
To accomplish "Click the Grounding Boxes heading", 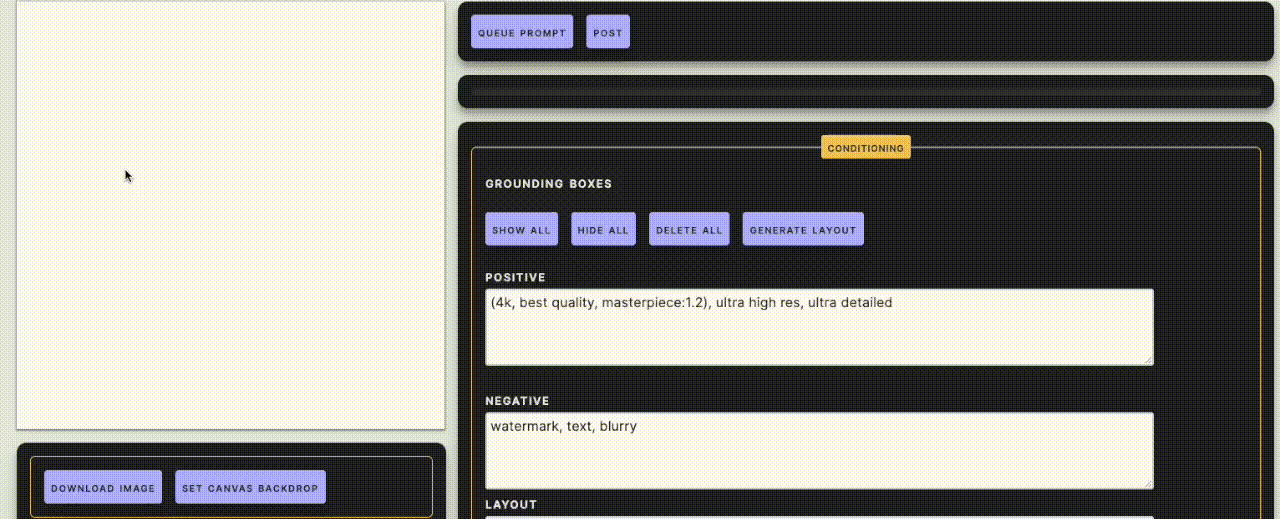I will click(548, 184).
